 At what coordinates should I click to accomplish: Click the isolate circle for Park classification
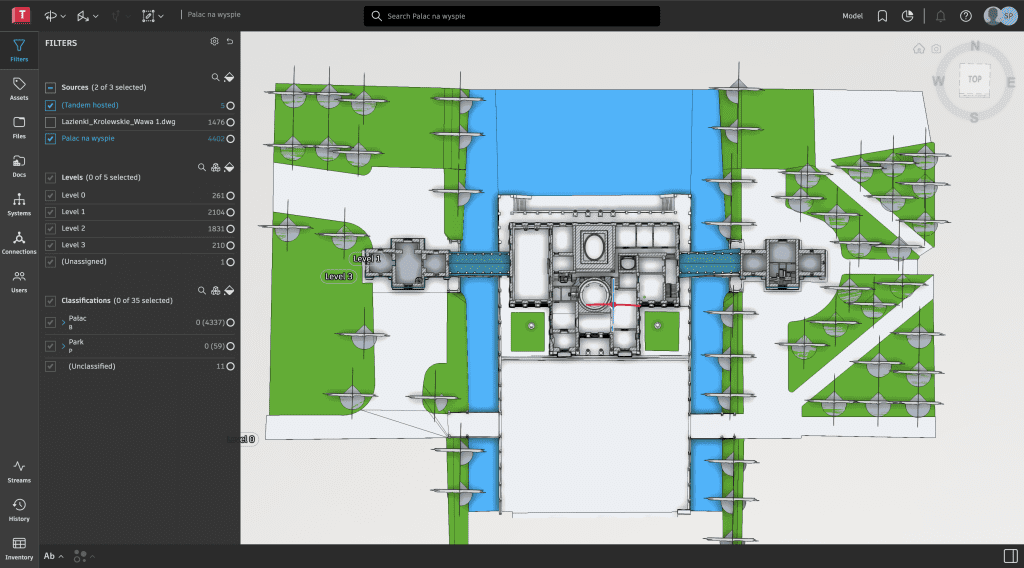click(x=231, y=346)
